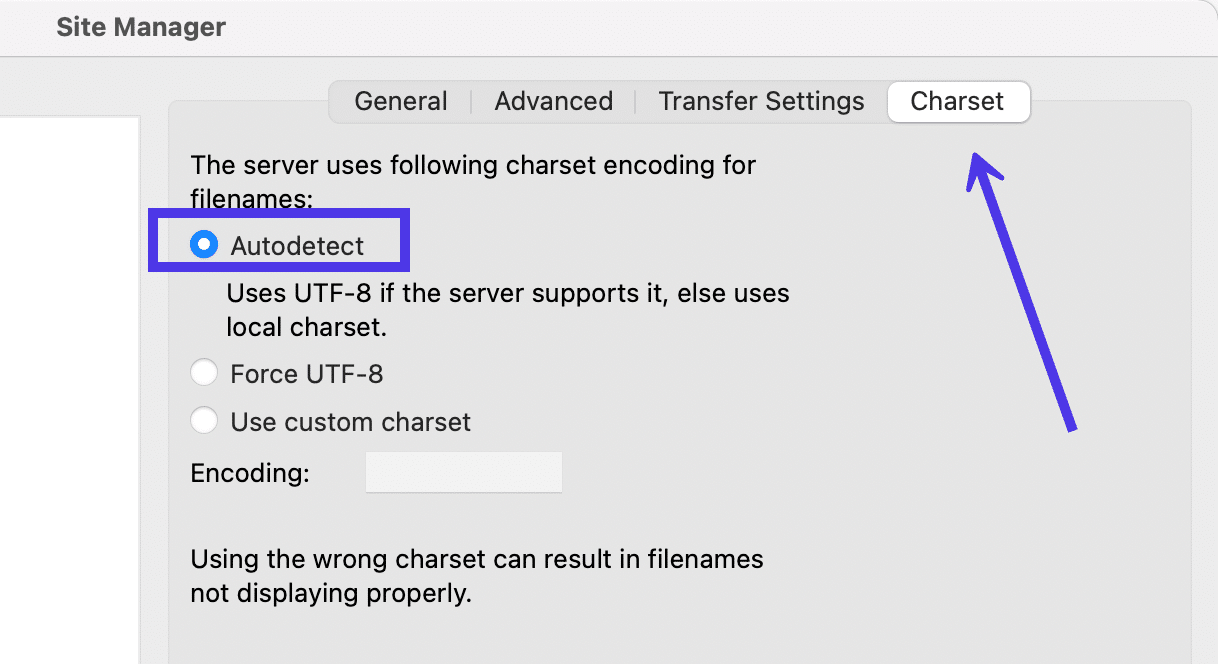The image size is (1218, 664).
Task: Click the "Autodetect" label text
Action: tap(297, 245)
